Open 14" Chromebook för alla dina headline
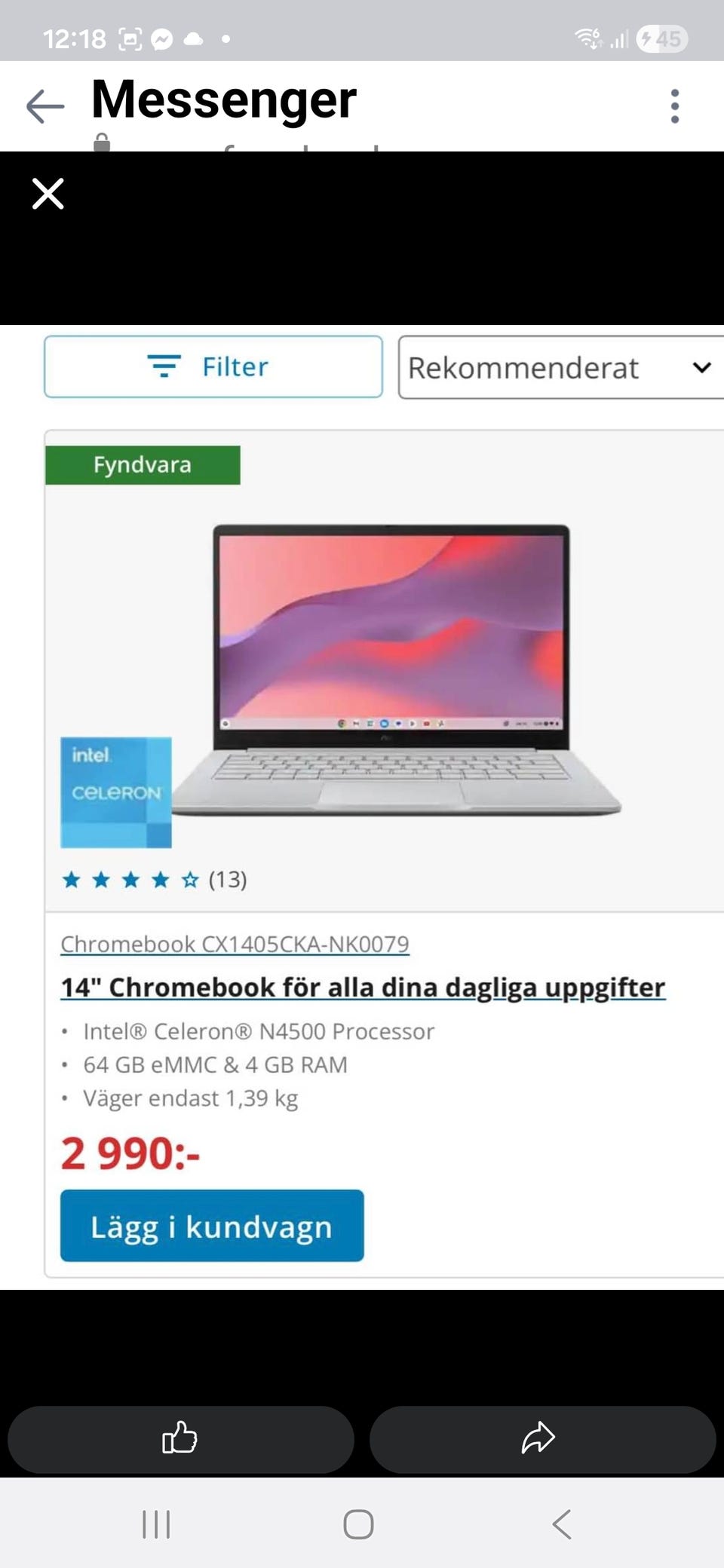The image size is (724, 1568). 363,988
